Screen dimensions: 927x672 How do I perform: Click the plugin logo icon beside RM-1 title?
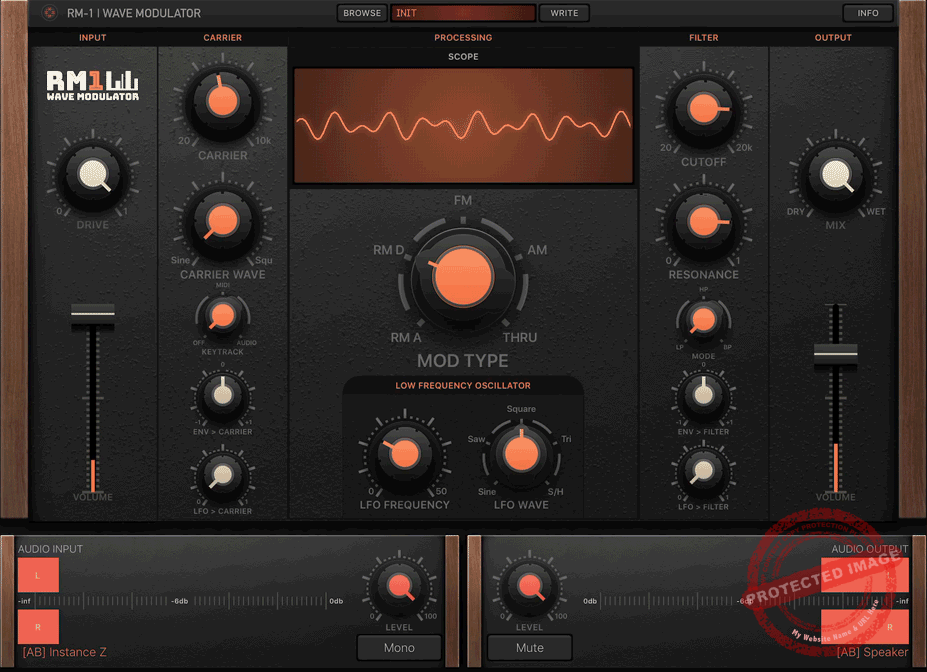pos(50,12)
